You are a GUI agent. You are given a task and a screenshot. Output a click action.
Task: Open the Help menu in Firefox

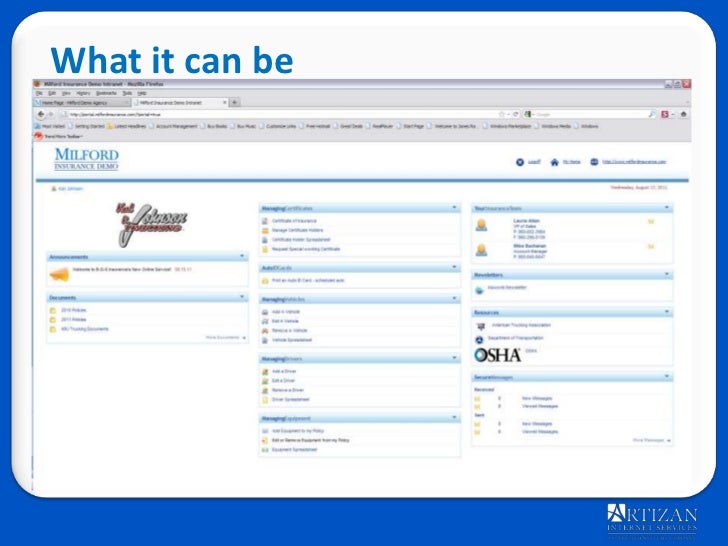(x=142, y=93)
